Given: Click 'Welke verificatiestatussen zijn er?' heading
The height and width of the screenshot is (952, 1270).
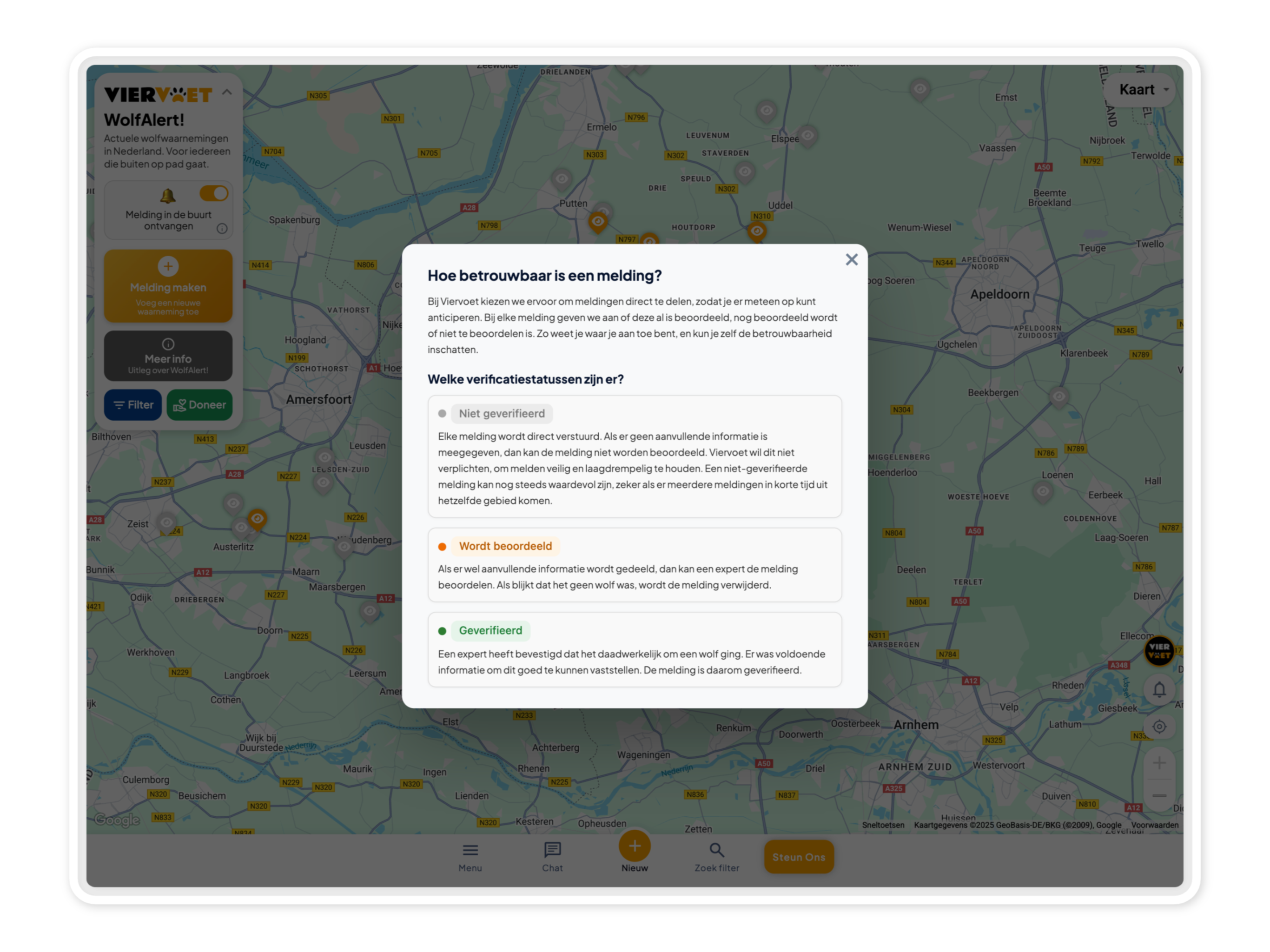Looking at the screenshot, I should [525, 379].
